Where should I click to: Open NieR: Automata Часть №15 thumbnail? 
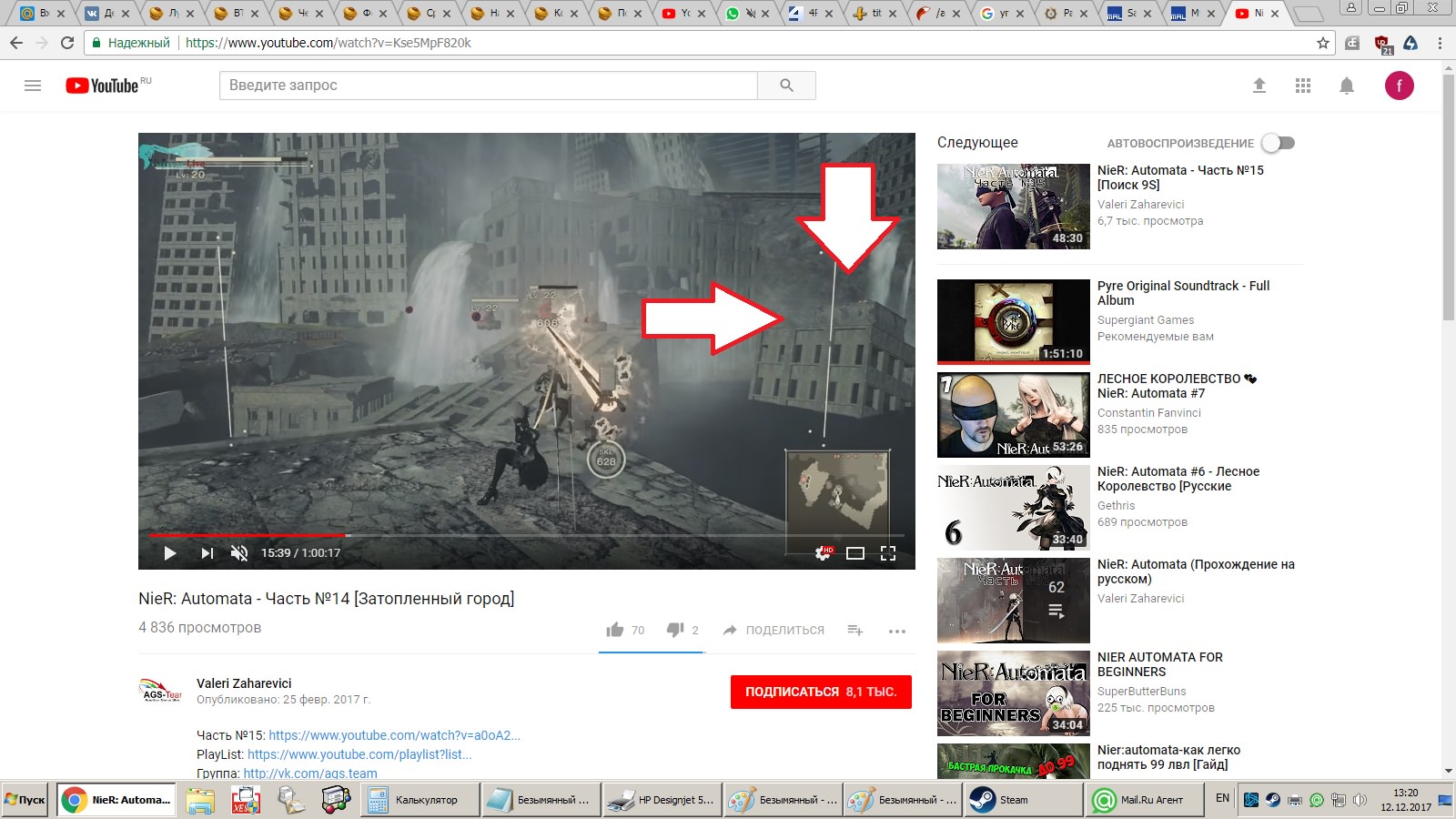[1014, 207]
